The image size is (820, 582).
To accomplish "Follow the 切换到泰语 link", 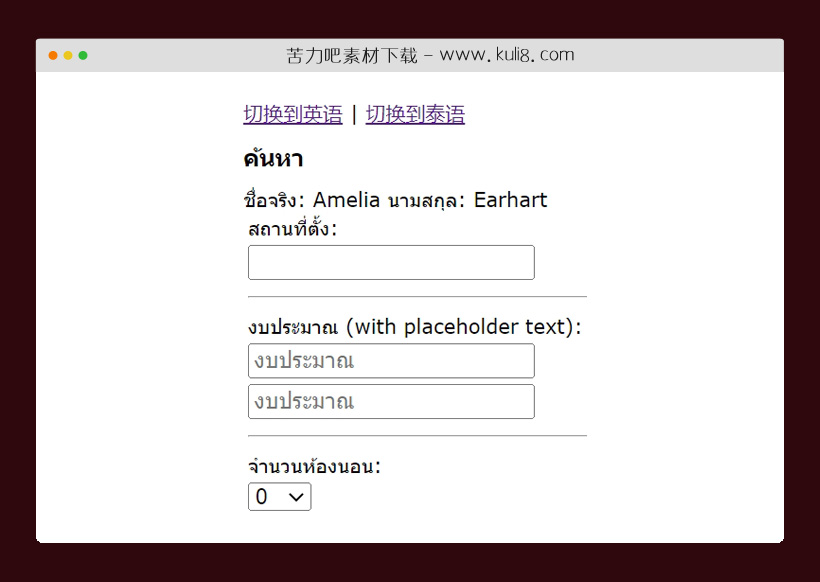I will (415, 115).
